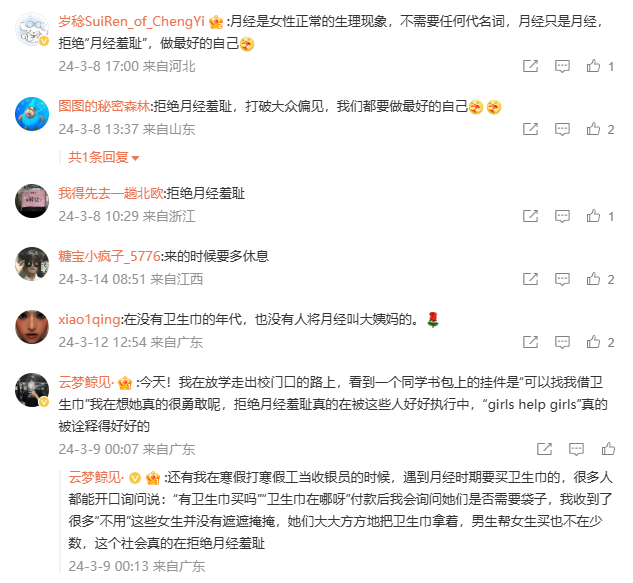Forward xiao1qing's comment about 卫生巾
Screen dimensions: 633x583
530,342
